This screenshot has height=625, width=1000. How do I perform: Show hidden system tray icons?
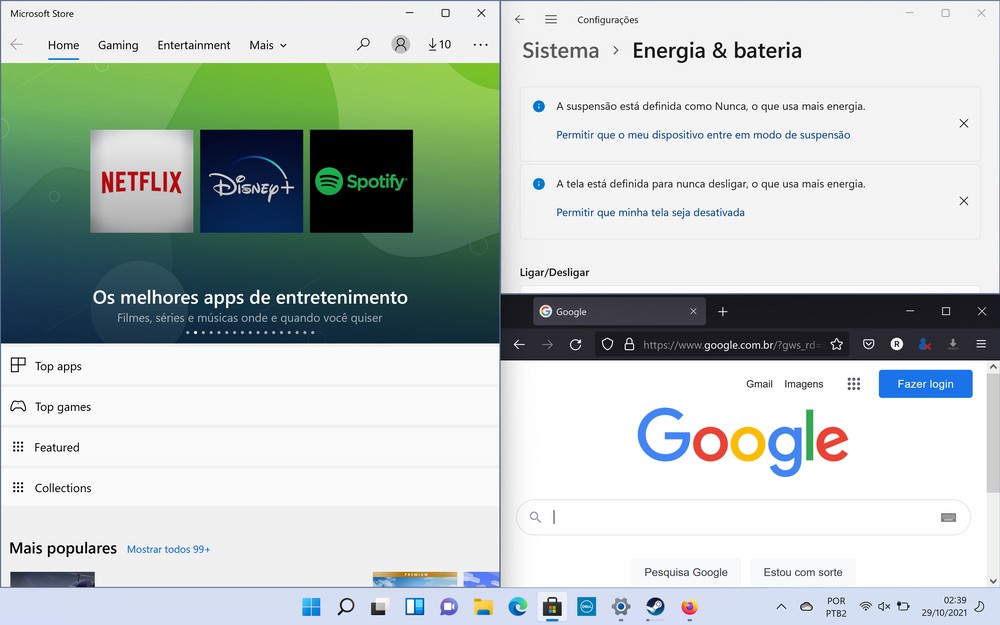tap(781, 607)
